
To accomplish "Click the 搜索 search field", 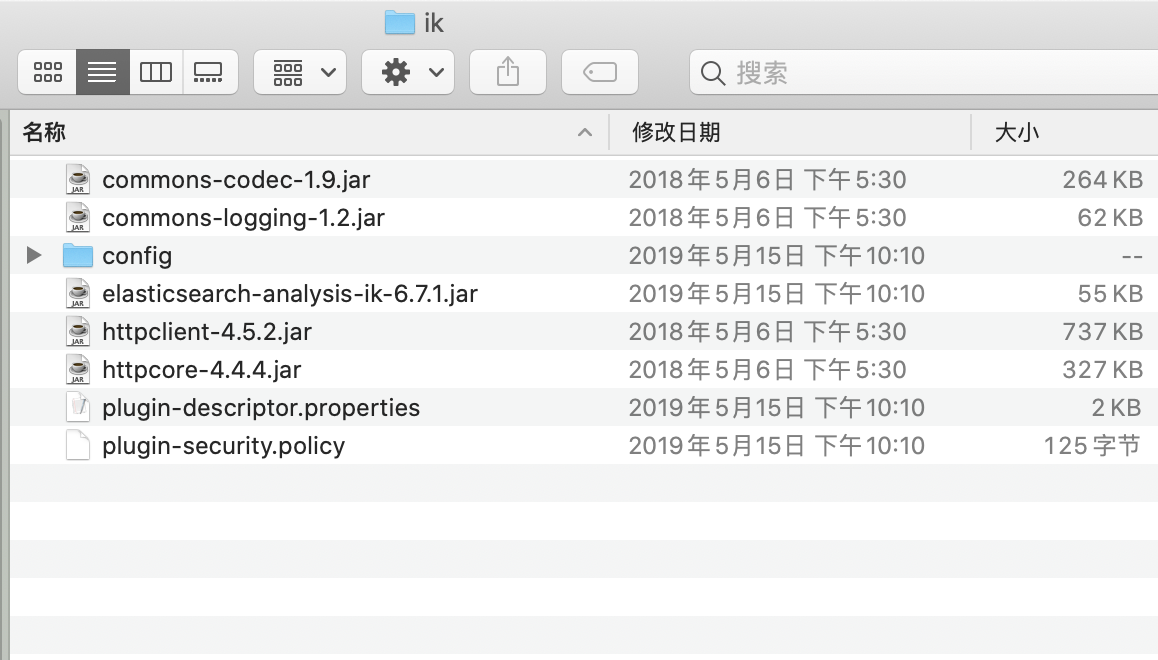I will (923, 72).
